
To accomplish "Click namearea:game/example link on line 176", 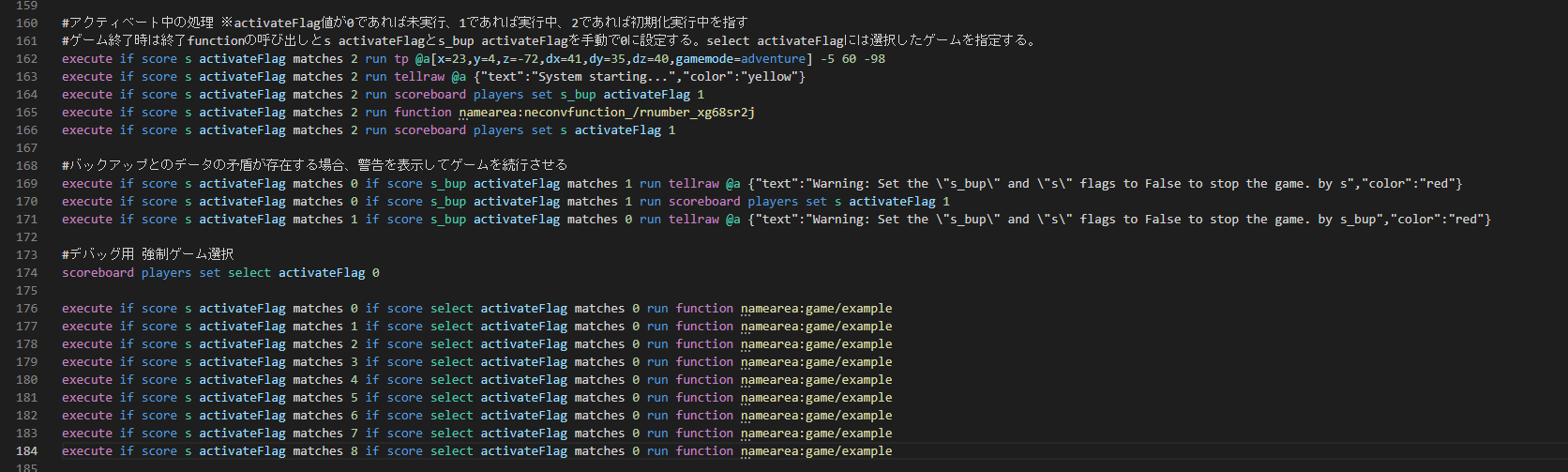I will (816, 309).
